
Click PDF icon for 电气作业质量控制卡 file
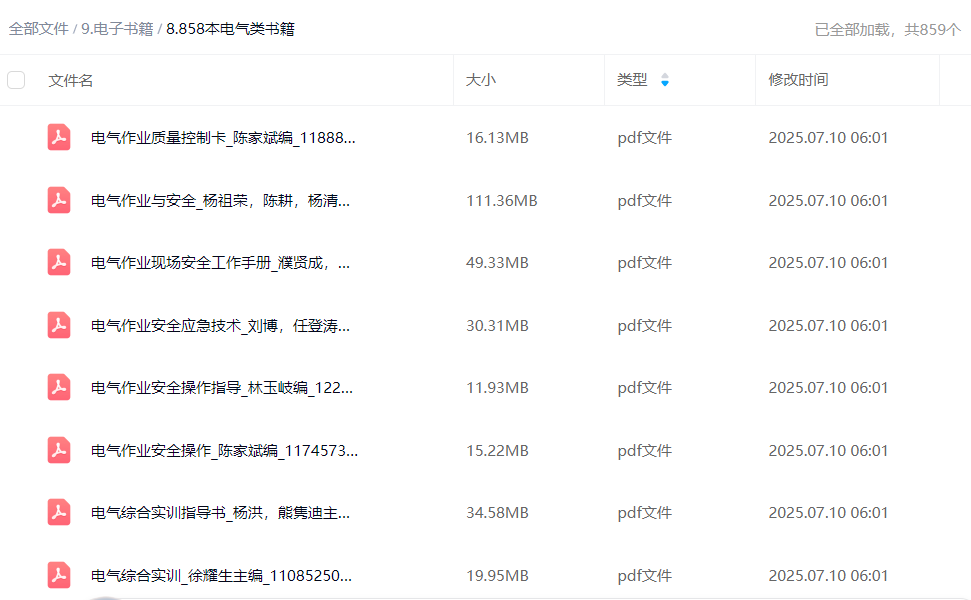[59, 138]
